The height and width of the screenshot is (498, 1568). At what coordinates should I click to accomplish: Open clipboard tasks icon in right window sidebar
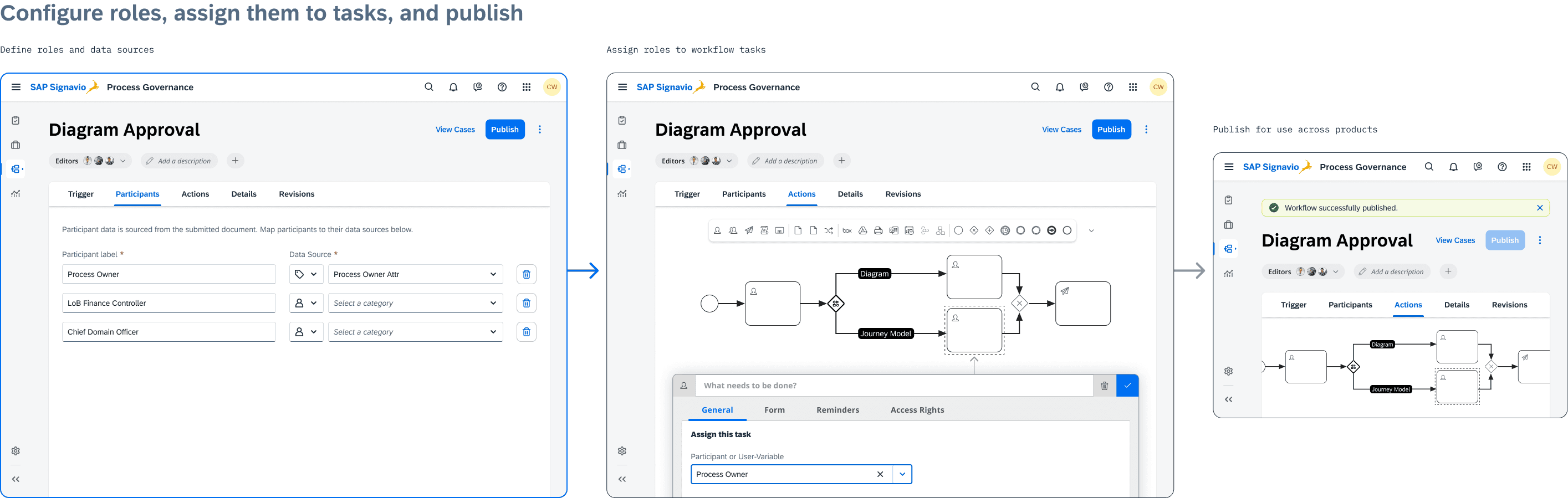click(1228, 200)
